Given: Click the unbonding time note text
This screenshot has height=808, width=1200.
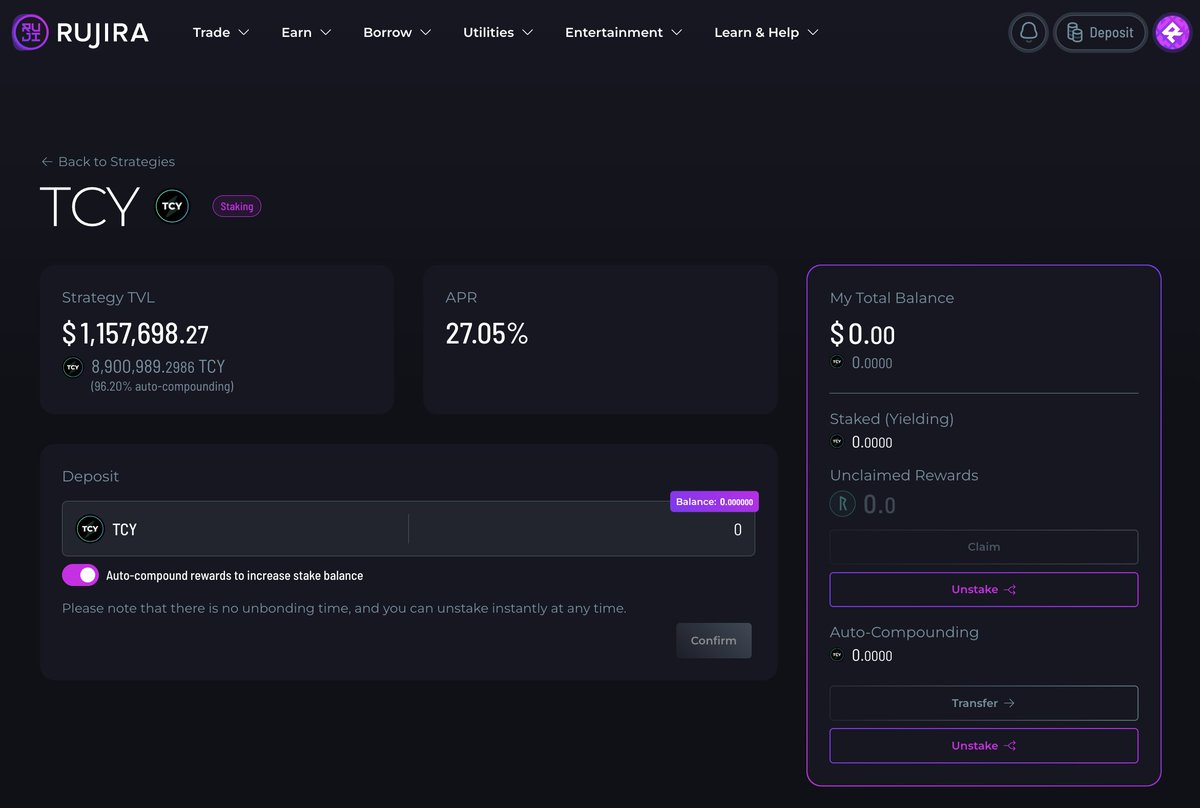Looking at the screenshot, I should (344, 608).
